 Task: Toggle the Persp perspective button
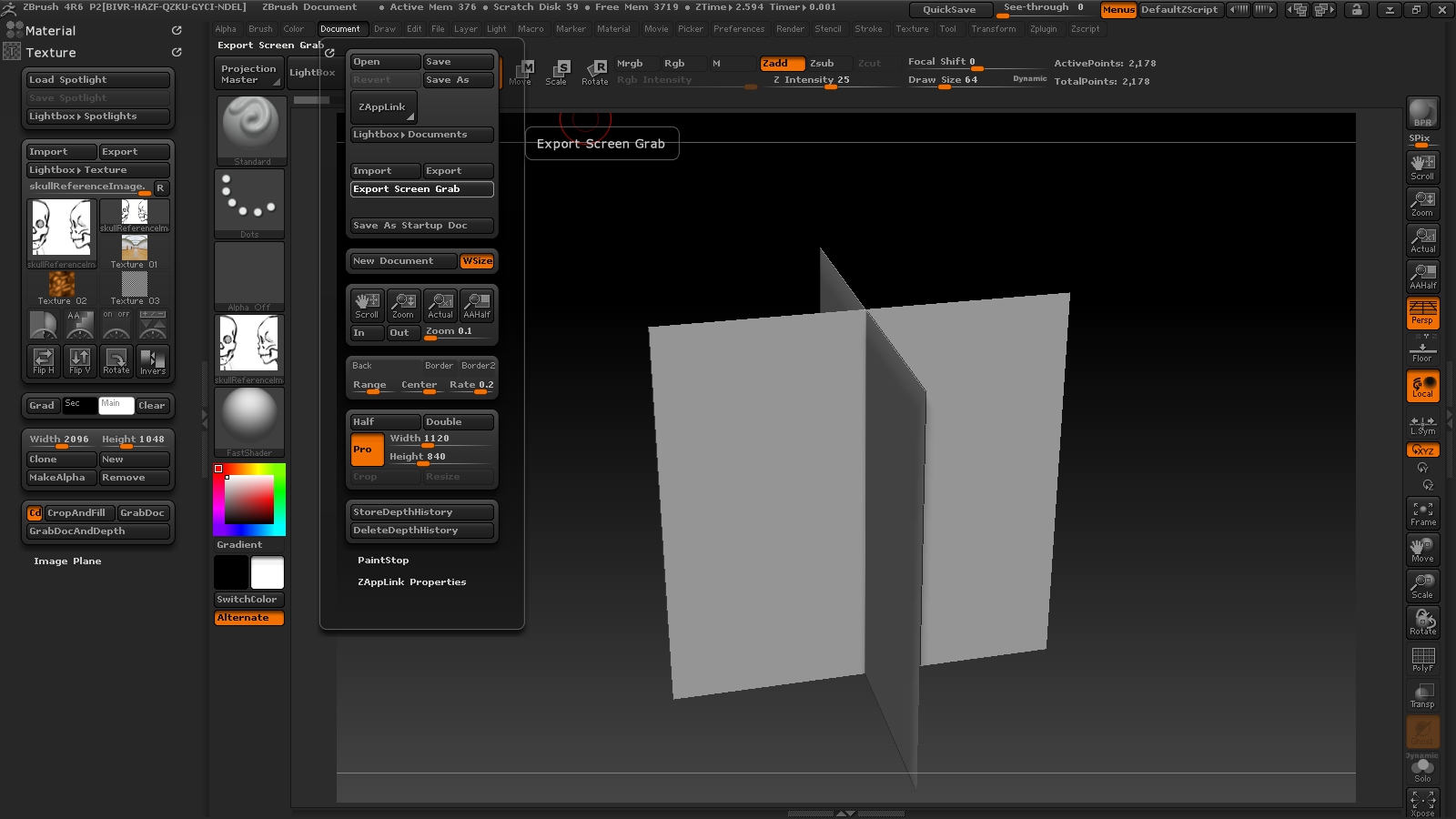click(x=1422, y=312)
